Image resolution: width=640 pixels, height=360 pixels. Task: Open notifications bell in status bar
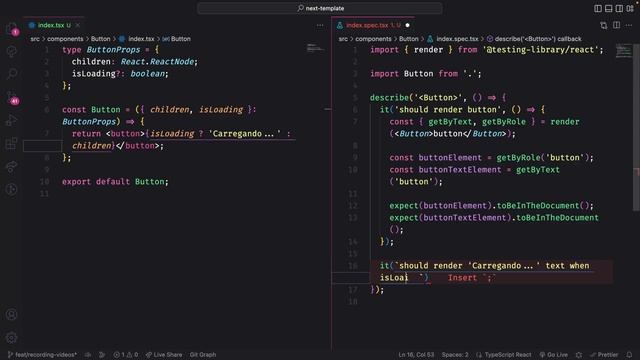pos(629,355)
